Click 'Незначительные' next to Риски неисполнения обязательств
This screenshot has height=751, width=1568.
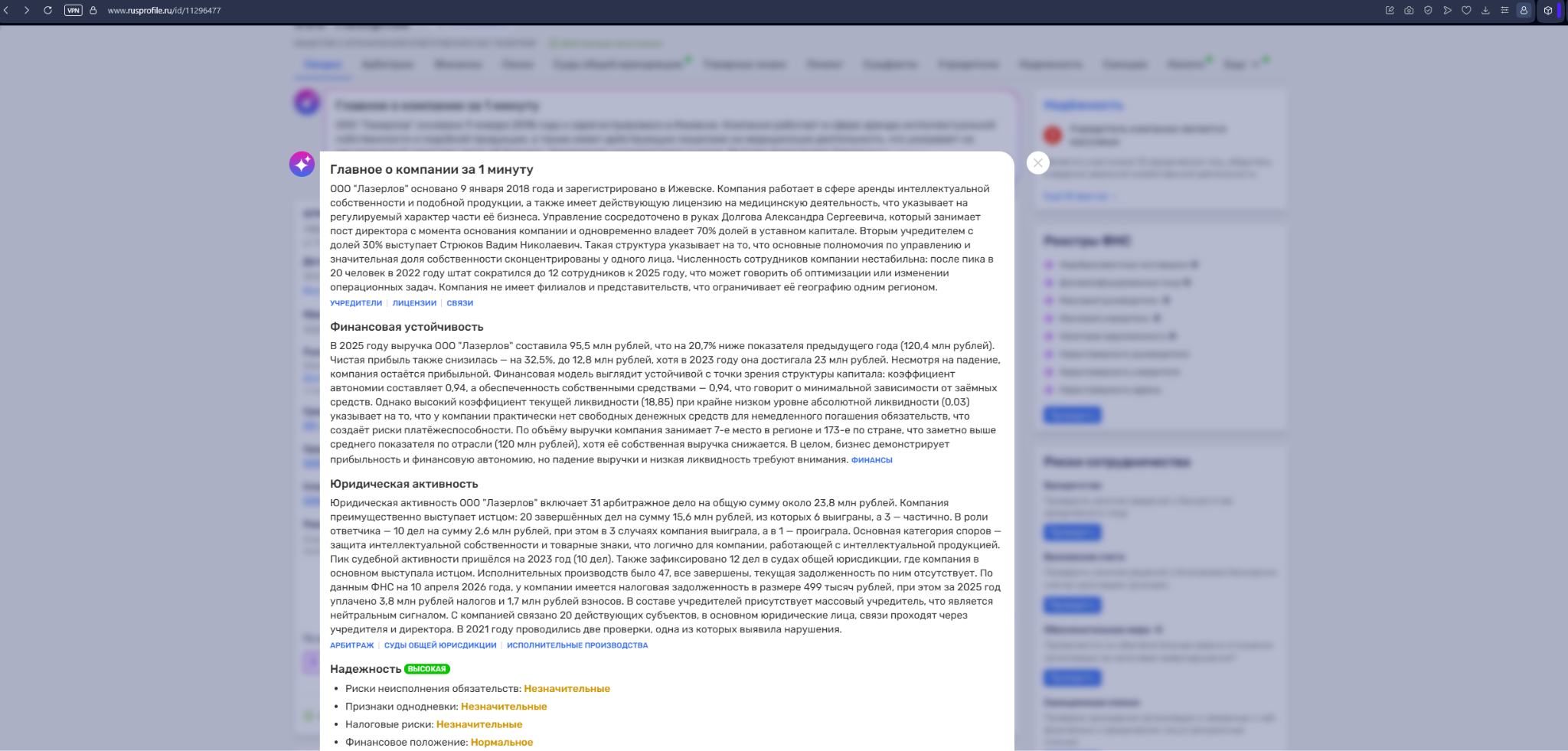click(567, 689)
